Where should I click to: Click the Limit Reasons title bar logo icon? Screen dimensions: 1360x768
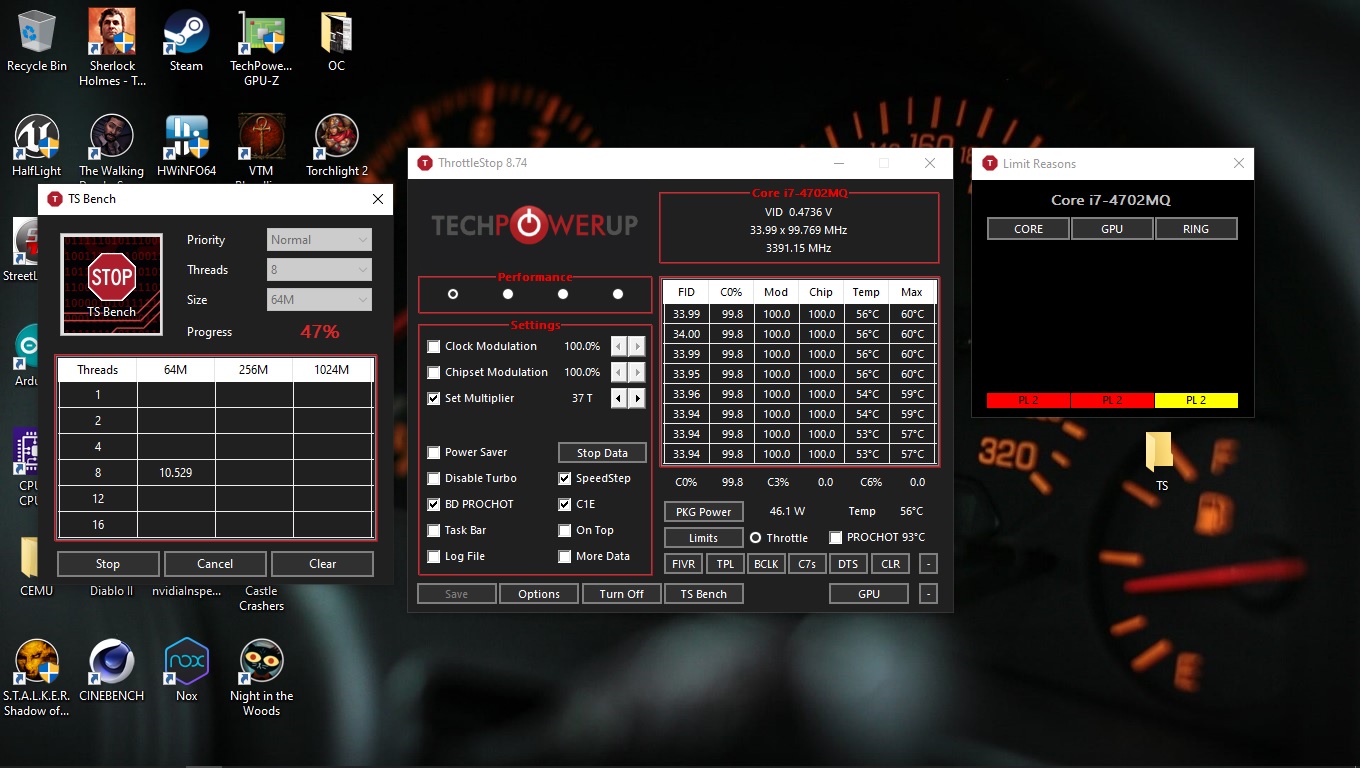pyautogui.click(x=990, y=163)
